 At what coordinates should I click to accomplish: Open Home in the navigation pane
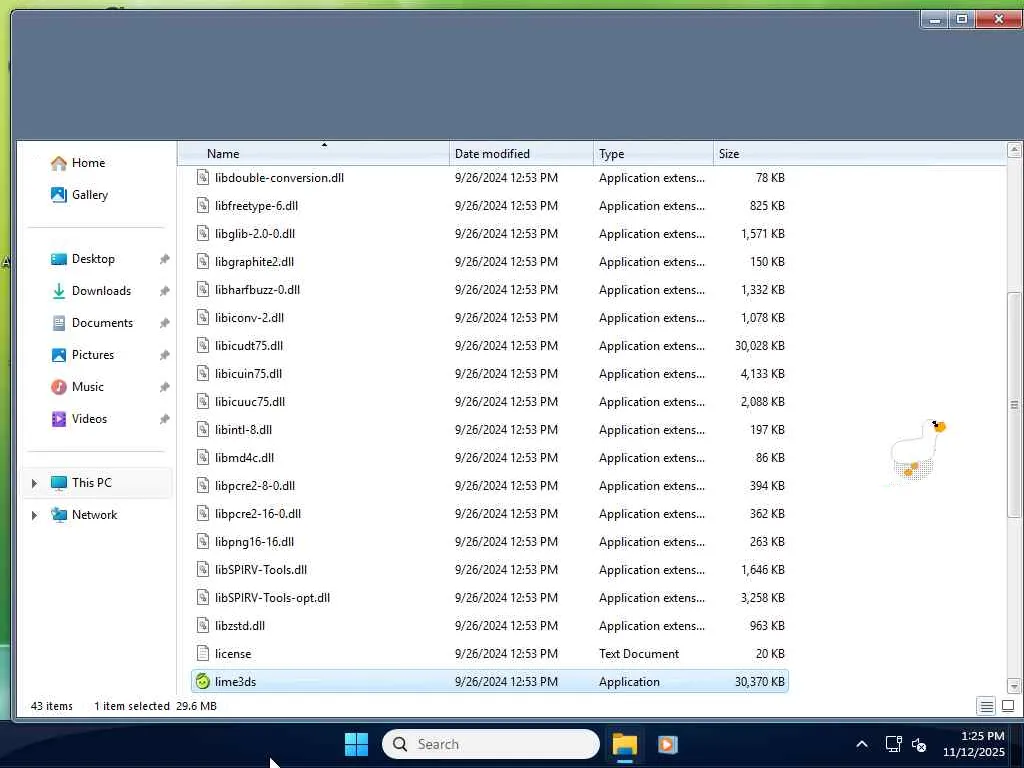pyautogui.click(x=78, y=163)
